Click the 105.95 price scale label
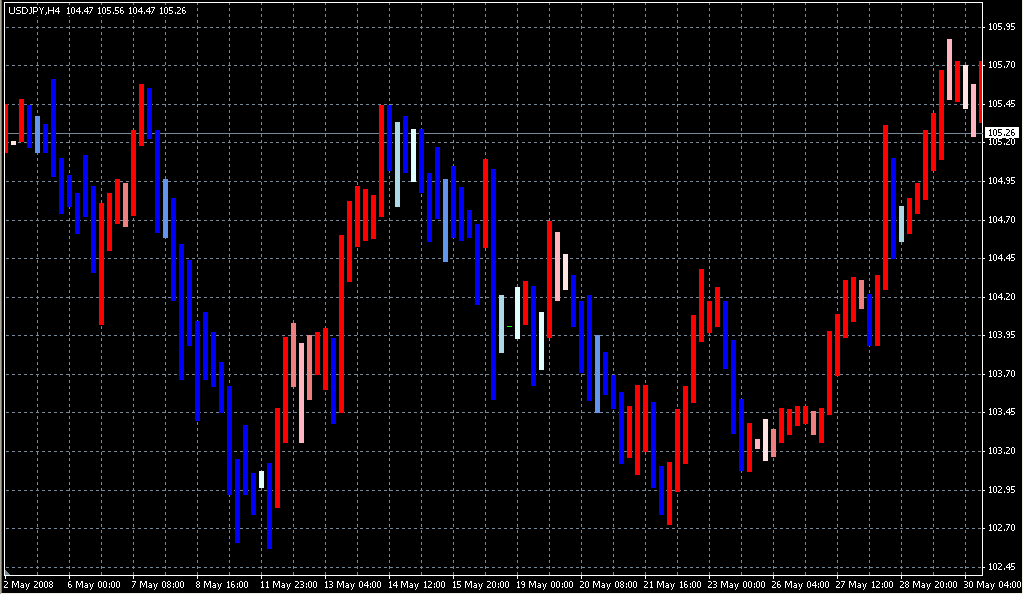Screen dimensions: 1024x594 click(x=1002, y=27)
